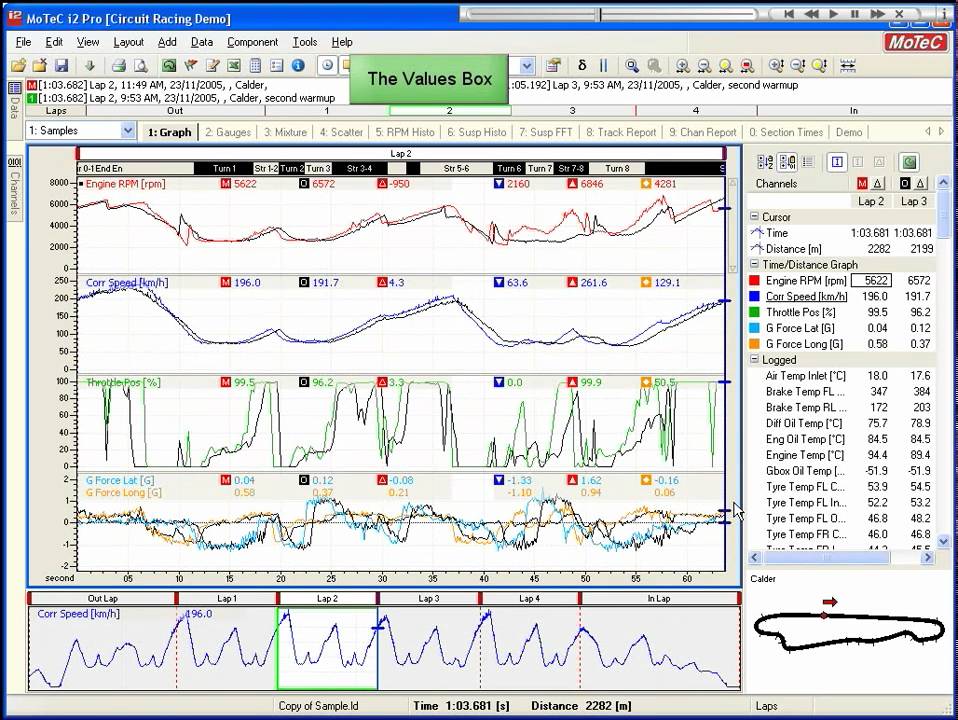Select the Turn 6 track section
Screen dimensions: 958x720
[509, 168]
